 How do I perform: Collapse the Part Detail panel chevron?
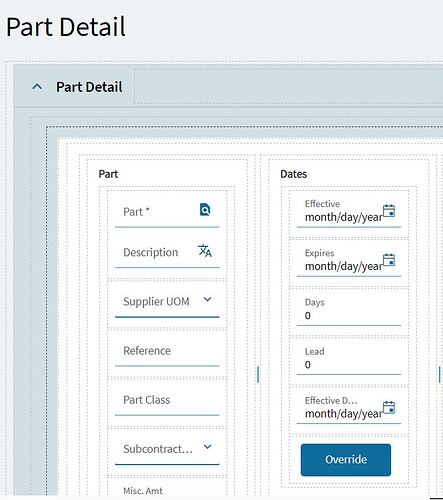[x=37, y=87]
